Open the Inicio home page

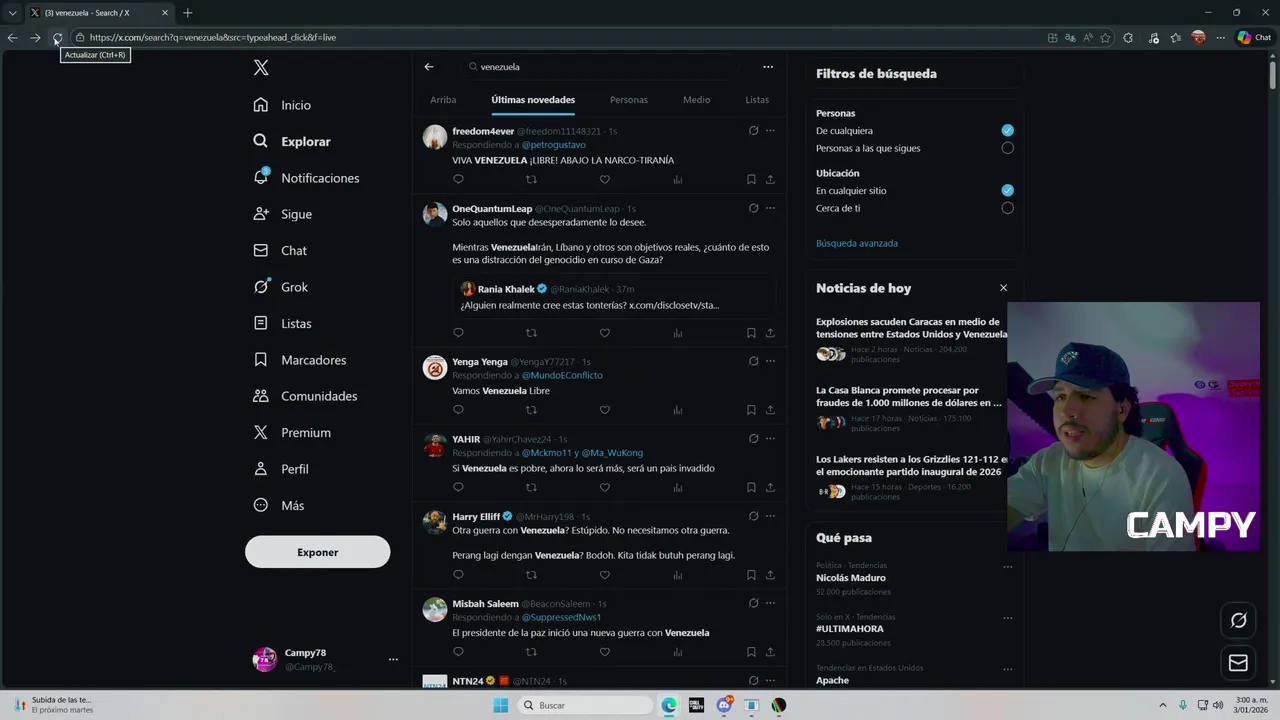tap(282, 105)
